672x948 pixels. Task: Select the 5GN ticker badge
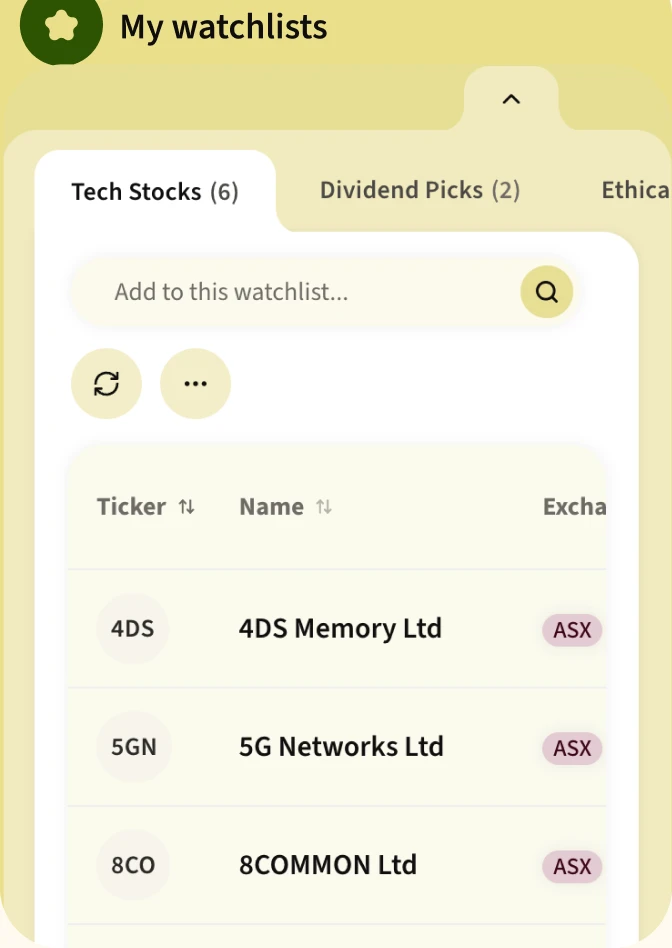(x=134, y=747)
